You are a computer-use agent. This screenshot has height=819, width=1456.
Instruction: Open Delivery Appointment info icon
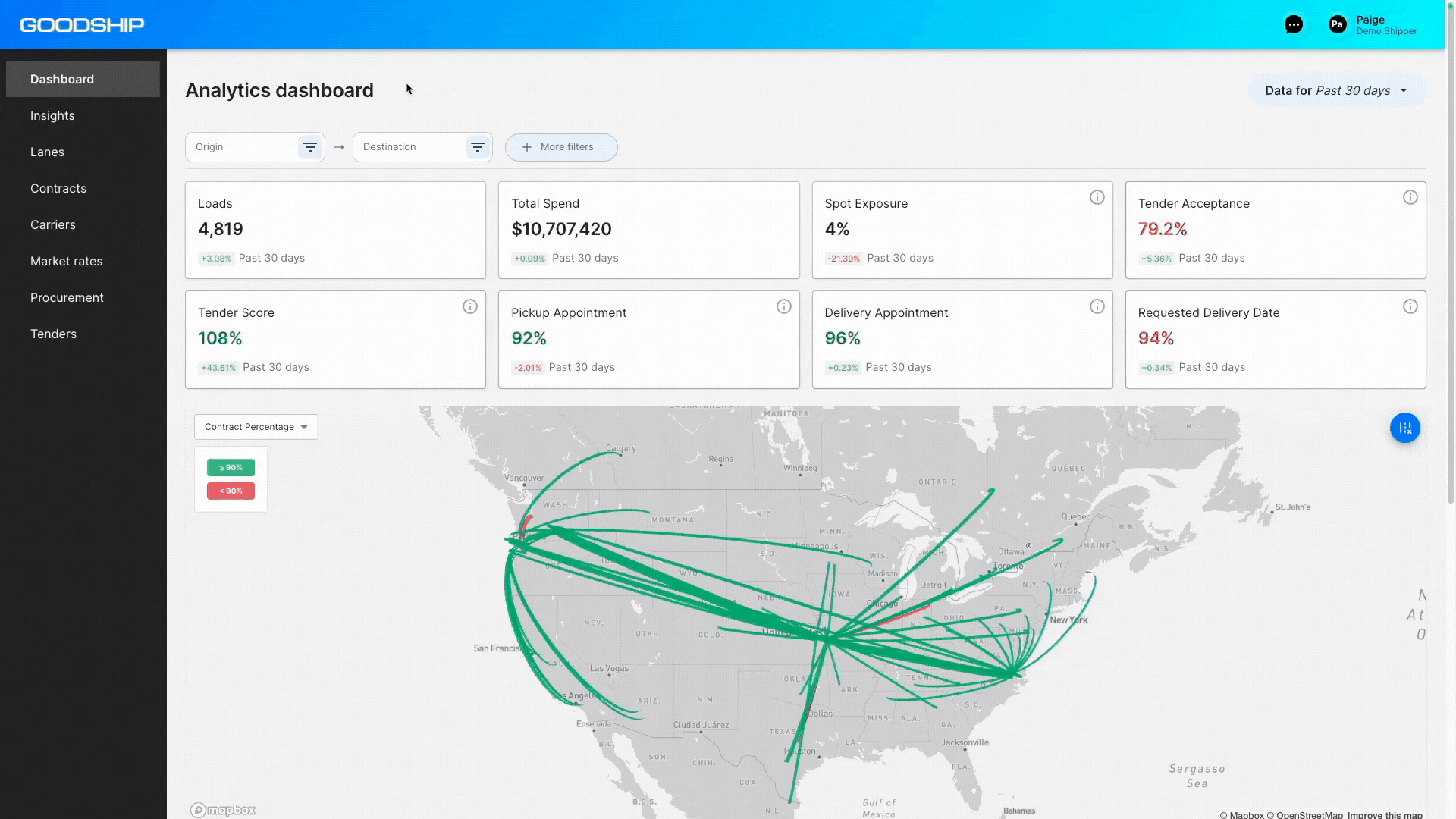pyautogui.click(x=1097, y=306)
